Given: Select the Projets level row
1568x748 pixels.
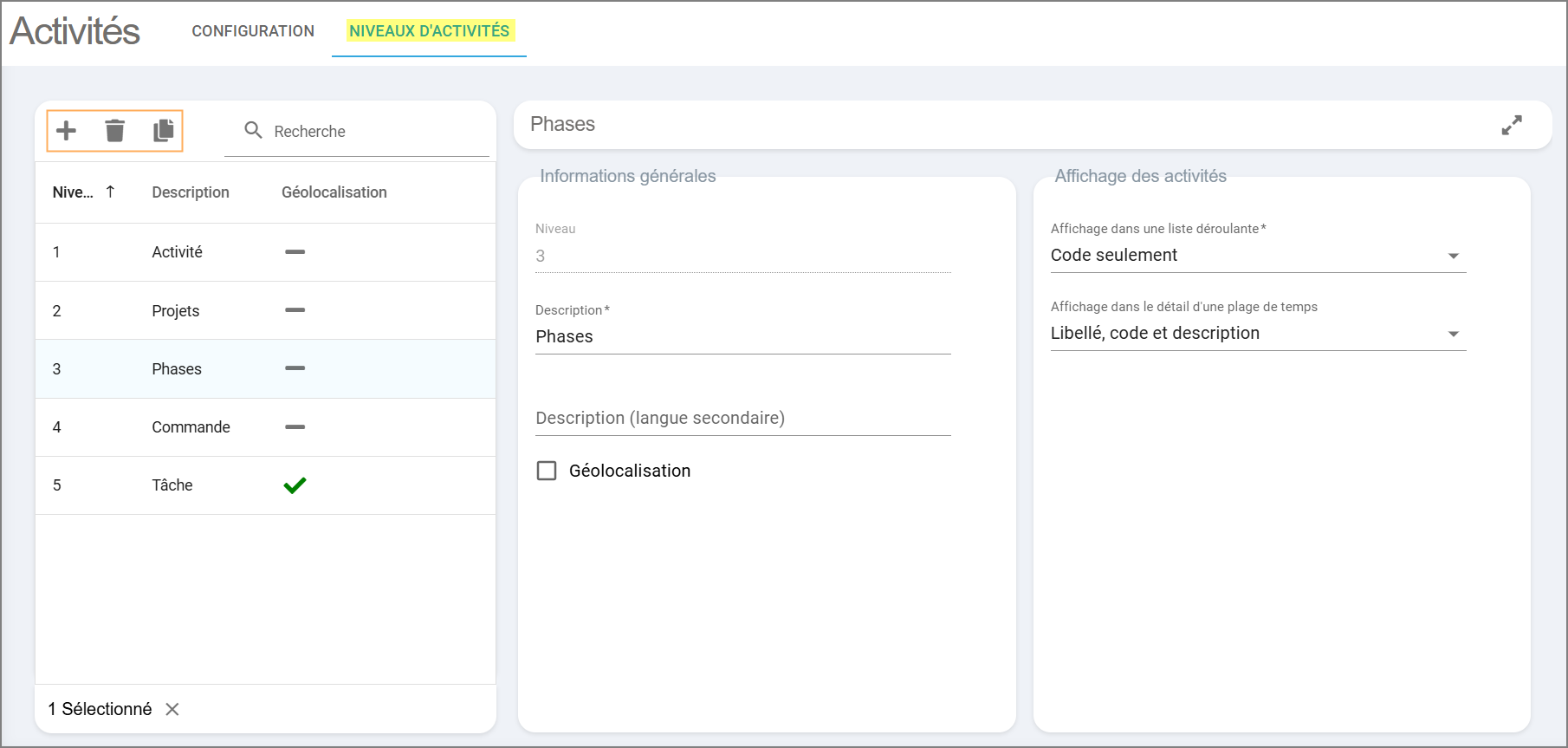Looking at the screenshot, I should click(176, 310).
